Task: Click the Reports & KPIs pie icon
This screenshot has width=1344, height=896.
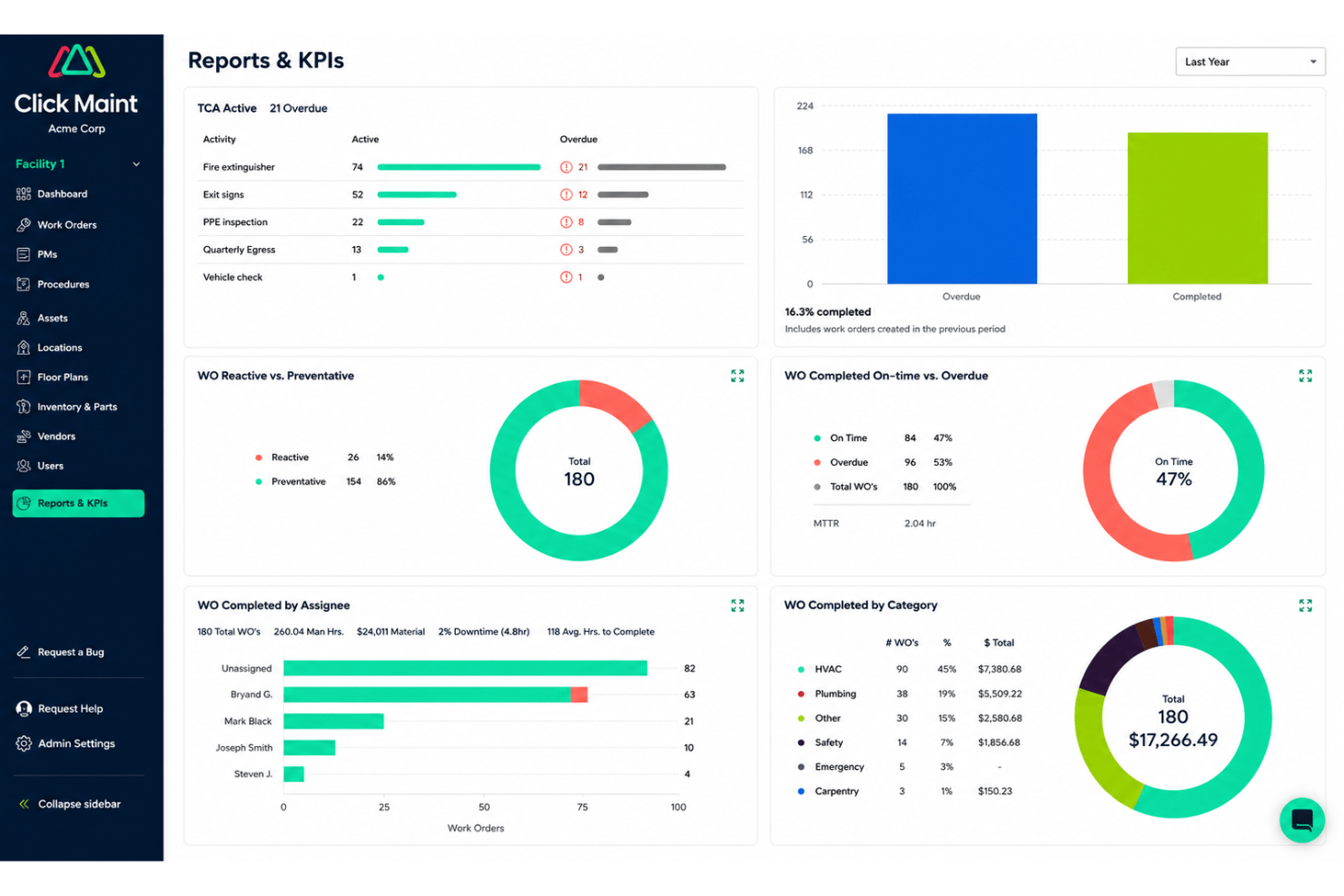Action: click(24, 503)
